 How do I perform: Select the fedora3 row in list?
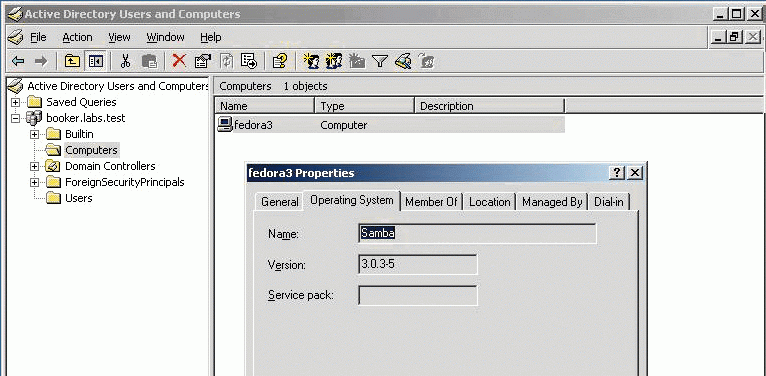tap(390, 125)
